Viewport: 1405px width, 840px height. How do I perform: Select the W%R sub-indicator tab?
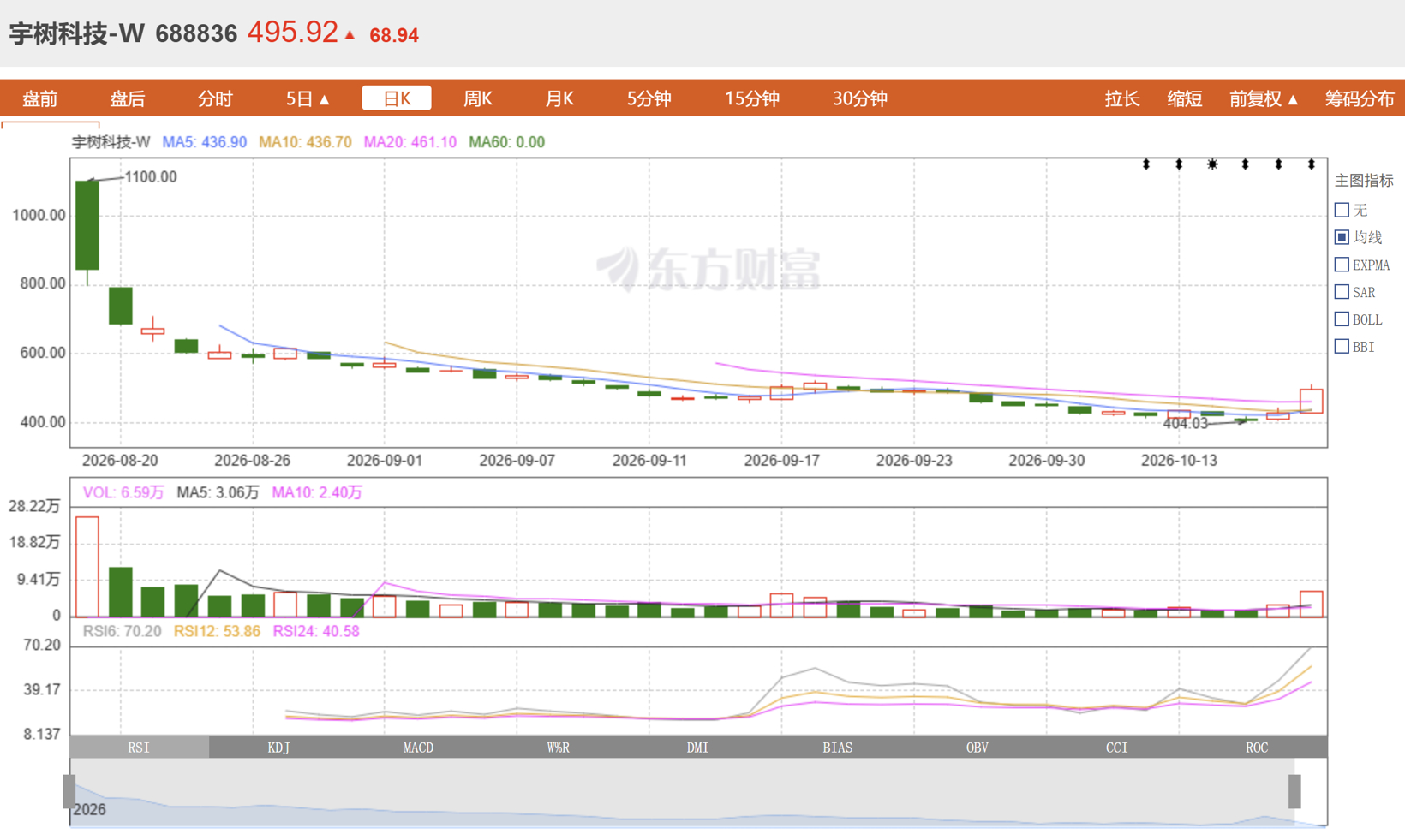(x=559, y=747)
